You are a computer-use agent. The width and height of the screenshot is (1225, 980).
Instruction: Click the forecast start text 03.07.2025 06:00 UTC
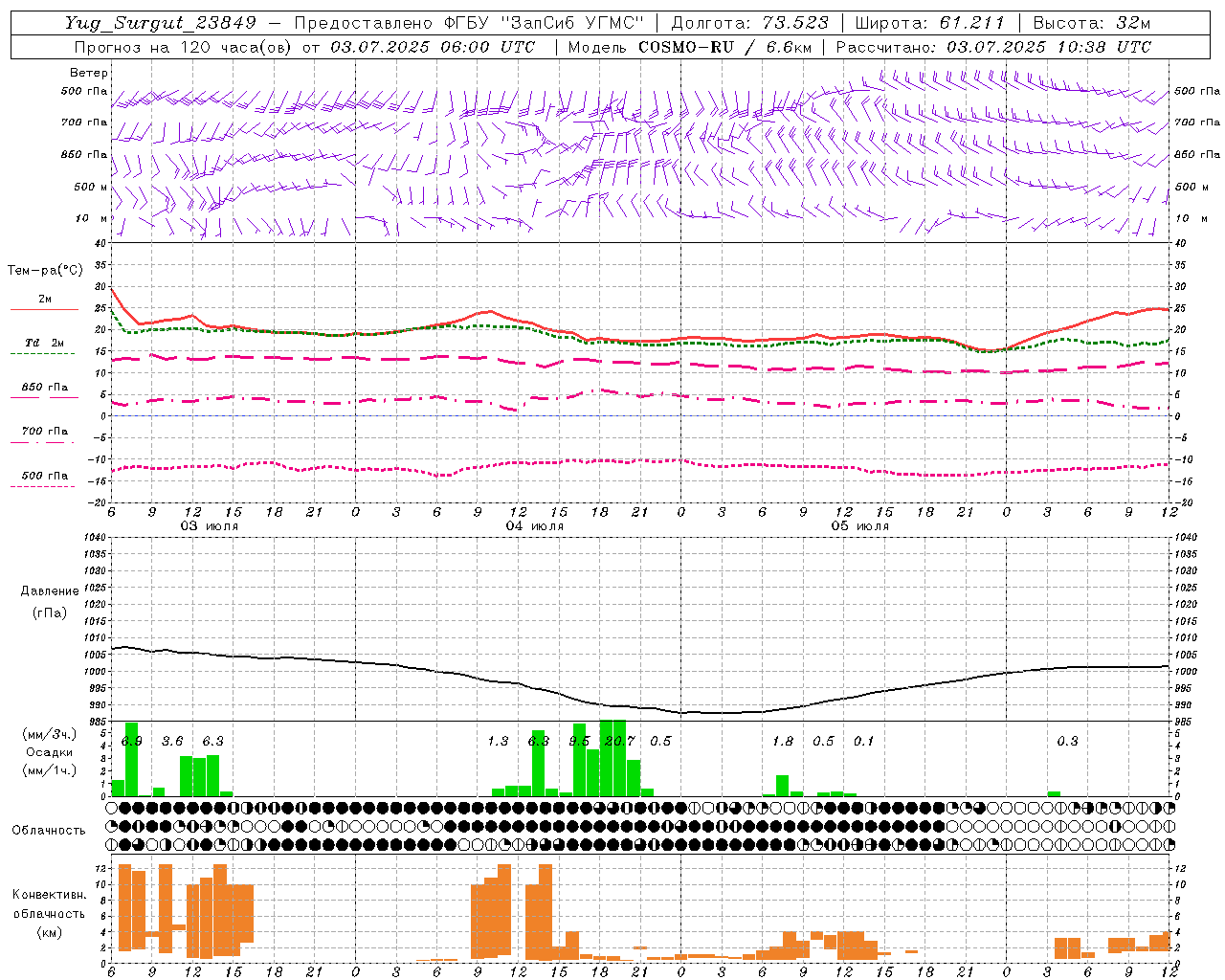(433, 47)
